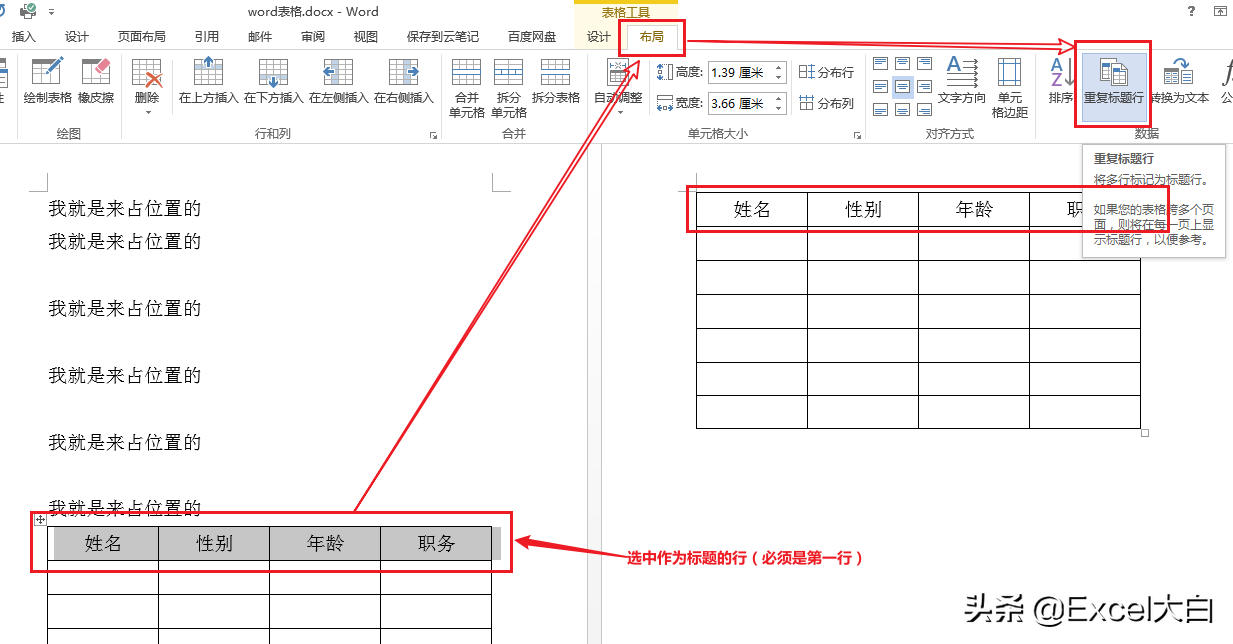Set alignment to bottom right

point(925,109)
